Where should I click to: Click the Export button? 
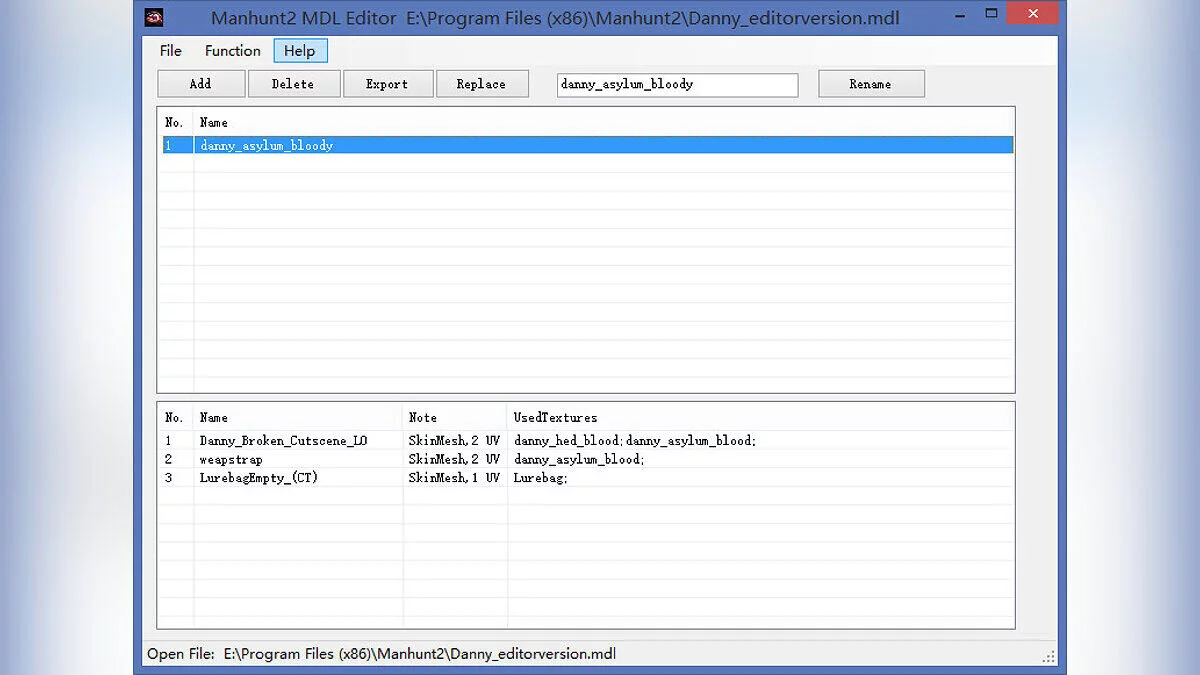[388, 84]
